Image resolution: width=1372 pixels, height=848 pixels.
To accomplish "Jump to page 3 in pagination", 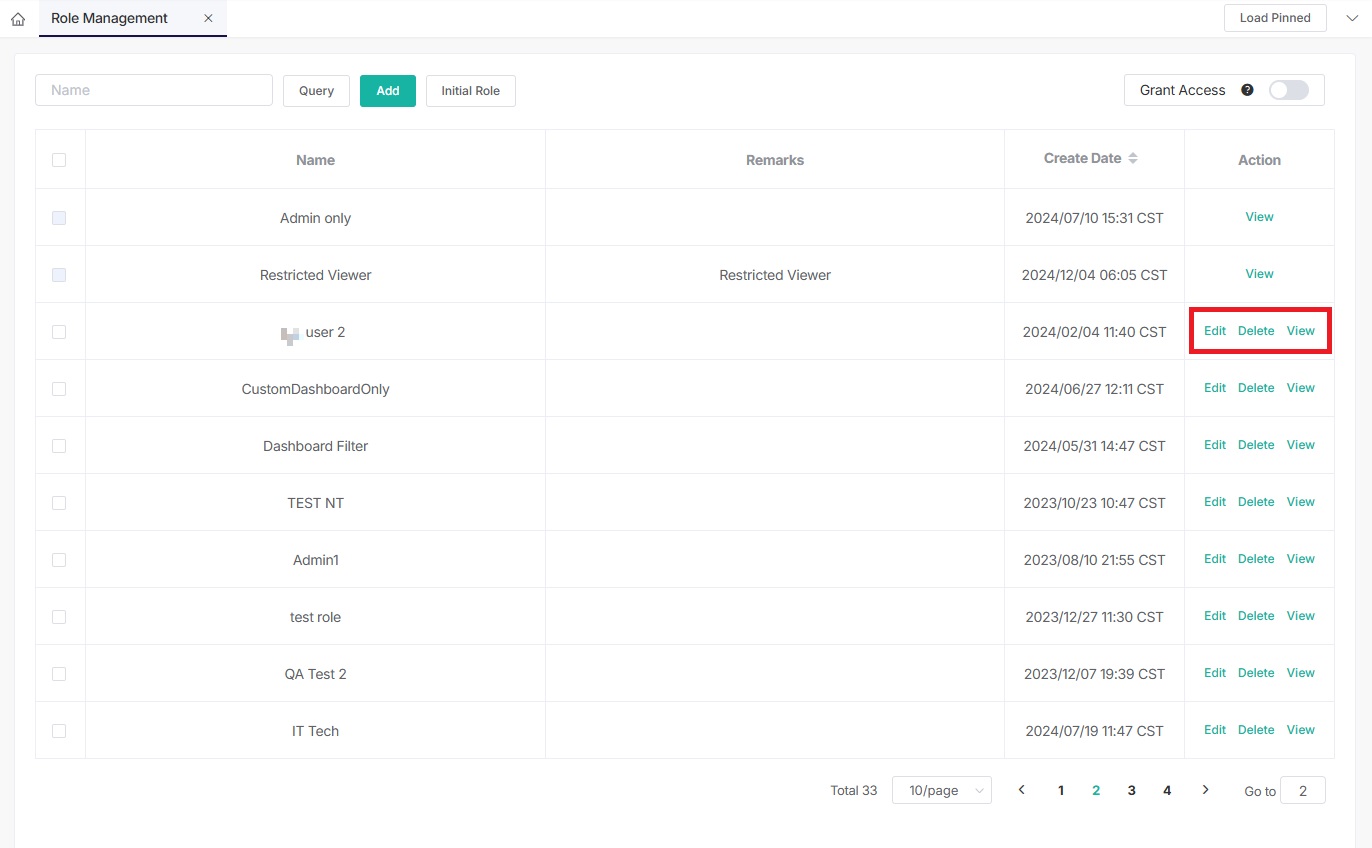I will [x=1131, y=790].
